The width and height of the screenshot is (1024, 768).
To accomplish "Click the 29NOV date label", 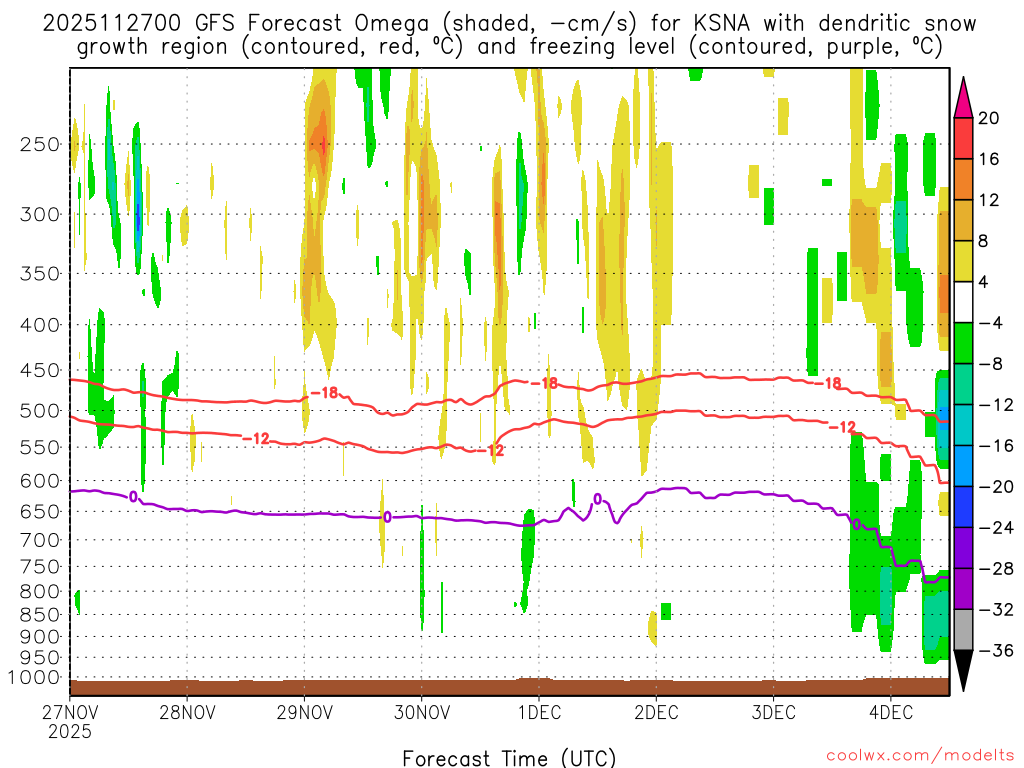I will click(304, 712).
